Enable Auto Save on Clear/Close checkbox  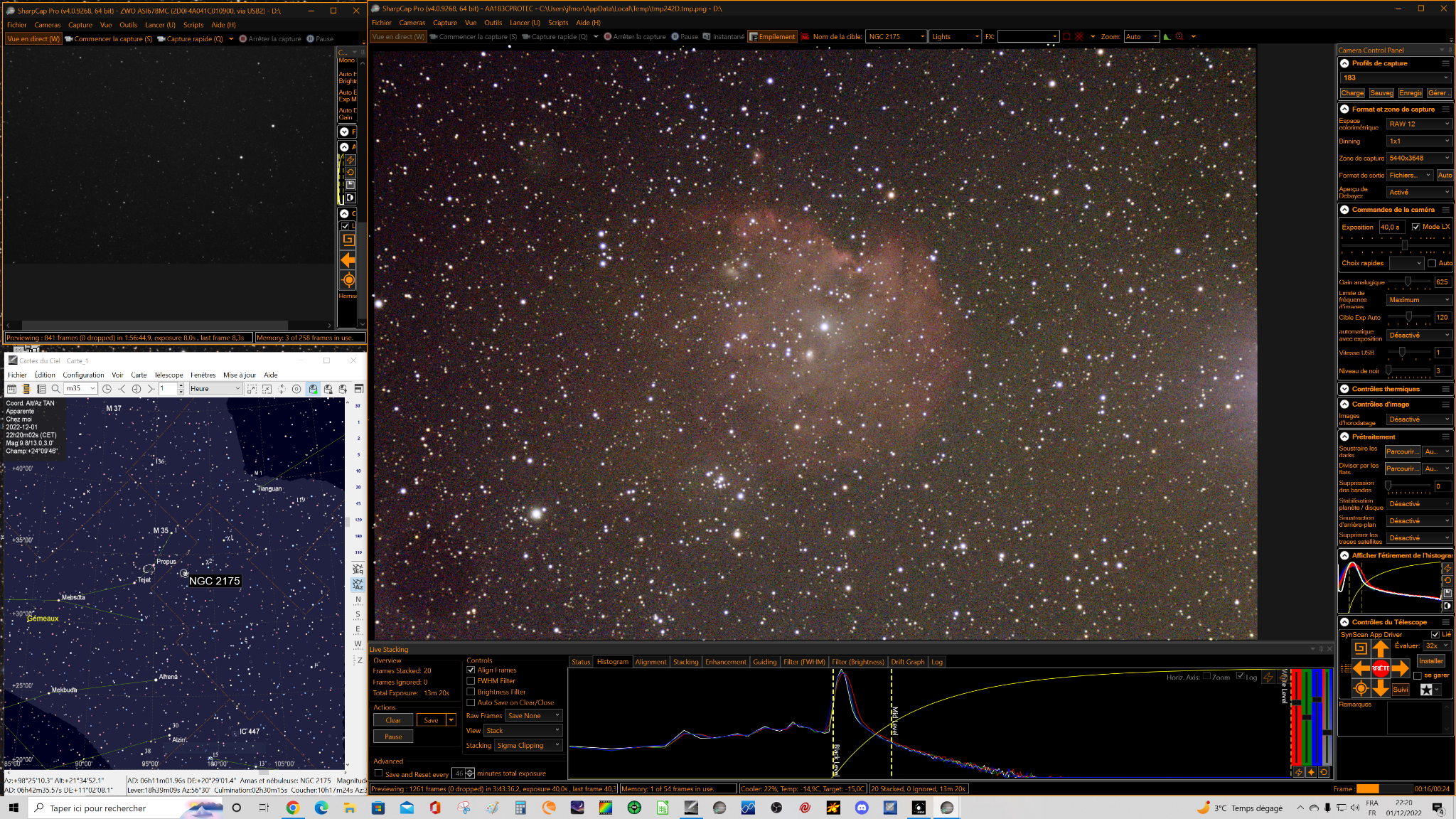471,702
